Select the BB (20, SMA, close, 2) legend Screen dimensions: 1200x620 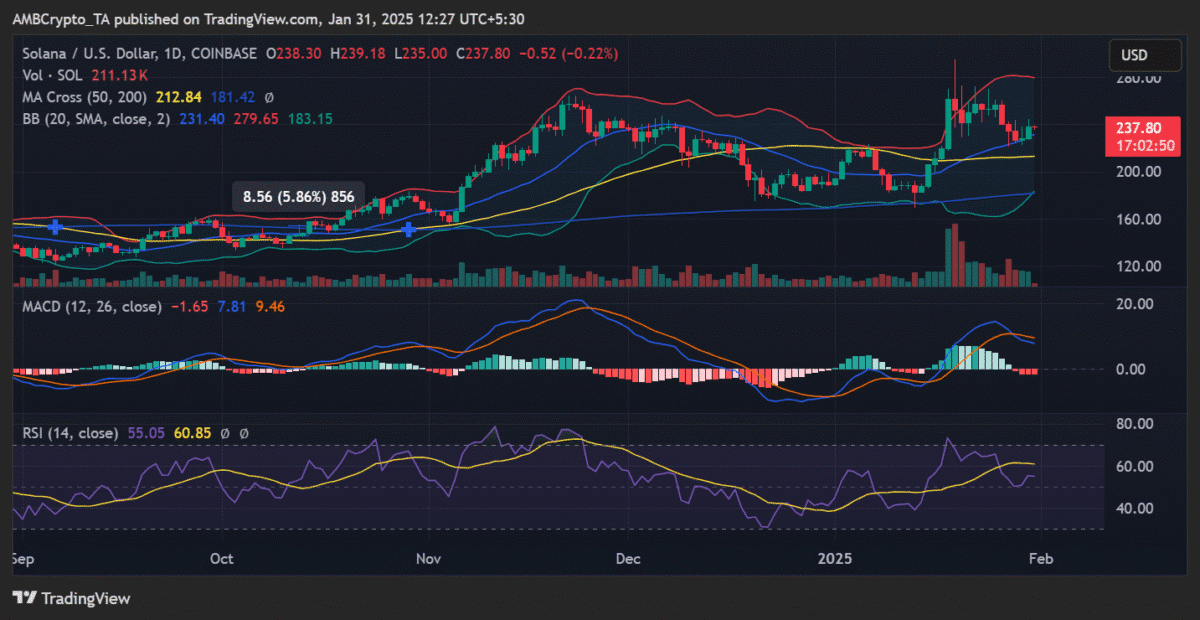[96, 119]
